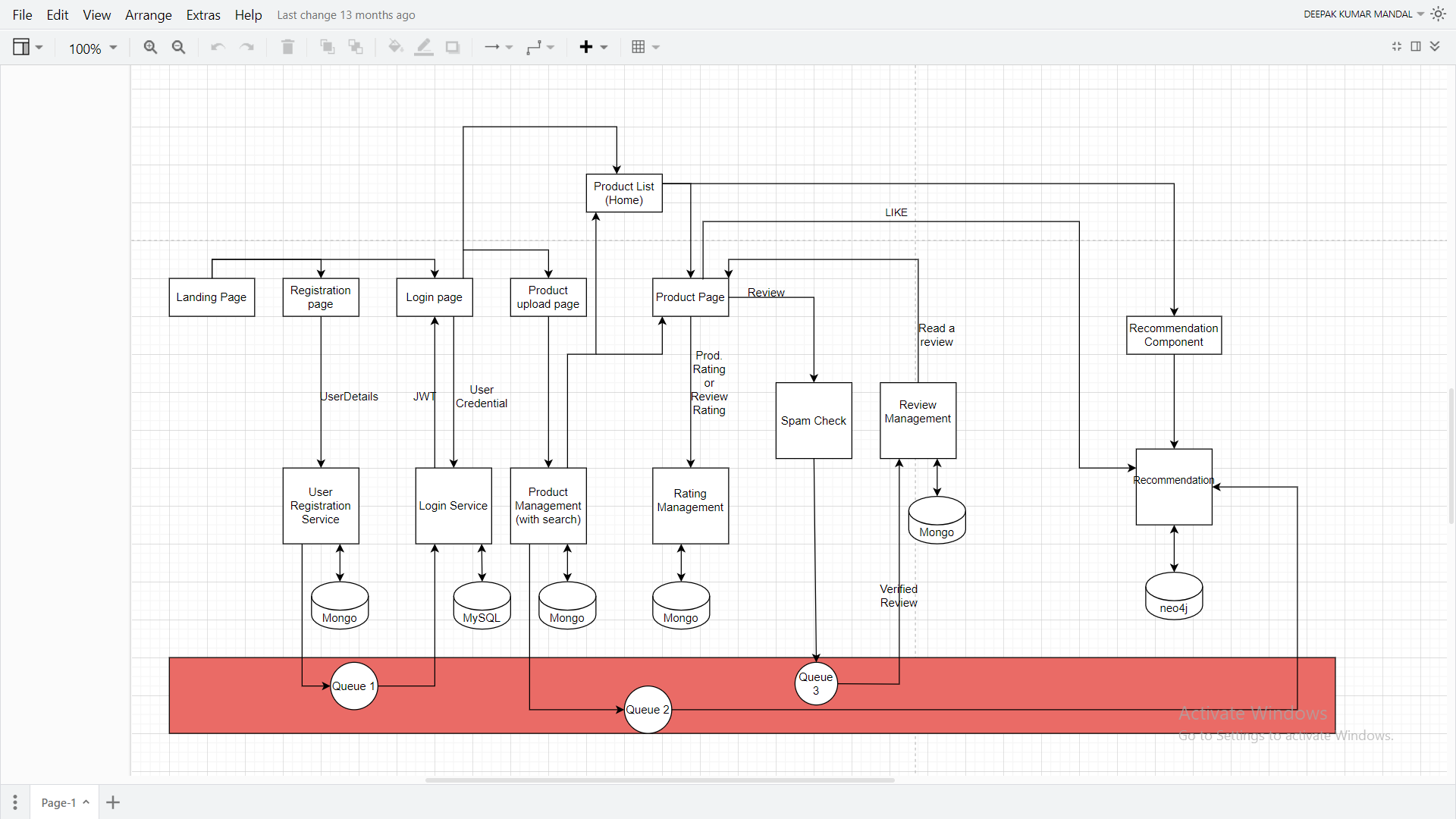Click the DEEPAK KUMAR MANDAL account name
Viewport: 1456px width, 819px height.
coord(1357,14)
